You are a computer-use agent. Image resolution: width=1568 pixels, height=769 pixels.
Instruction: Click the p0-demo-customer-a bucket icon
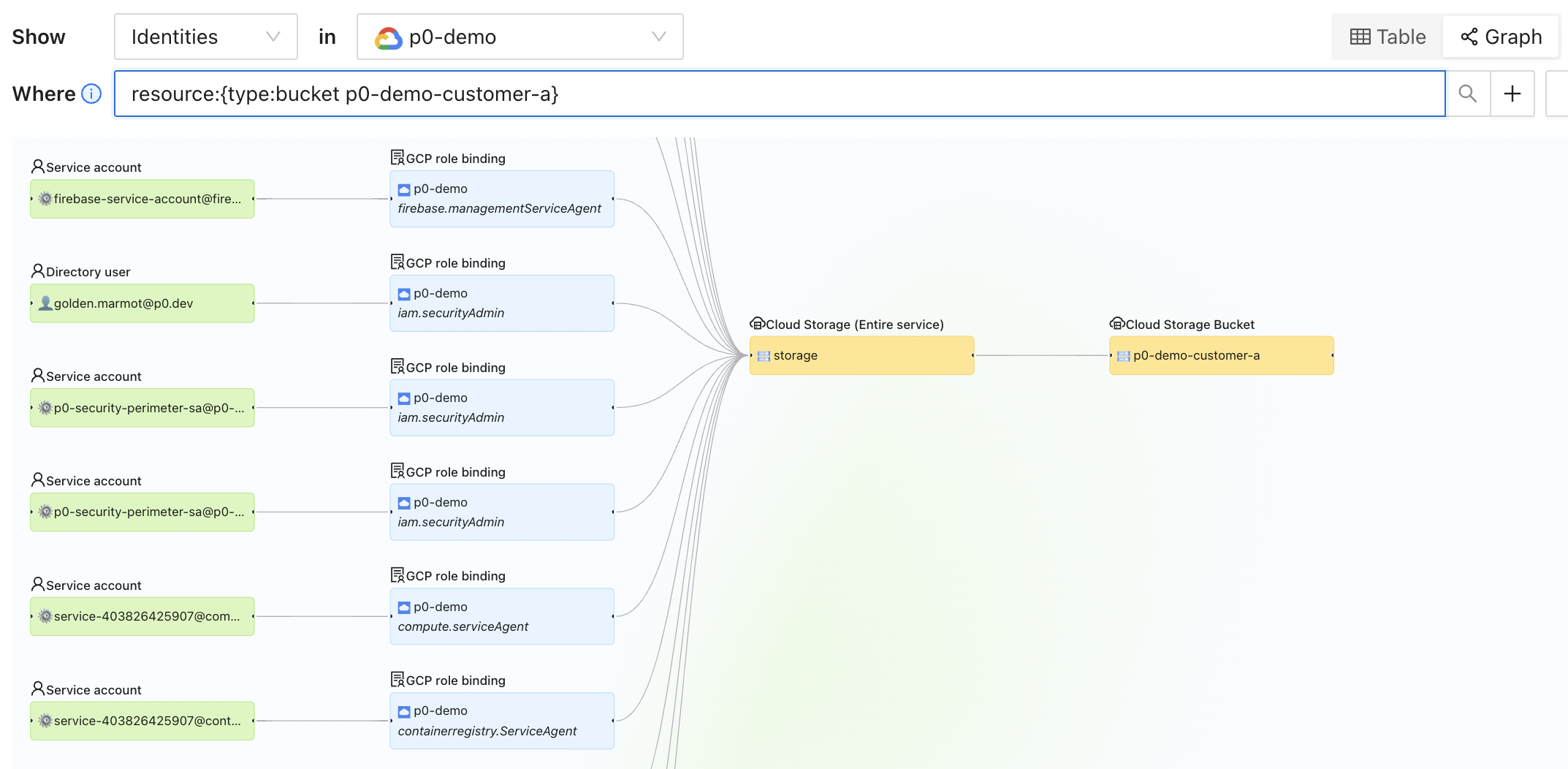point(1124,356)
